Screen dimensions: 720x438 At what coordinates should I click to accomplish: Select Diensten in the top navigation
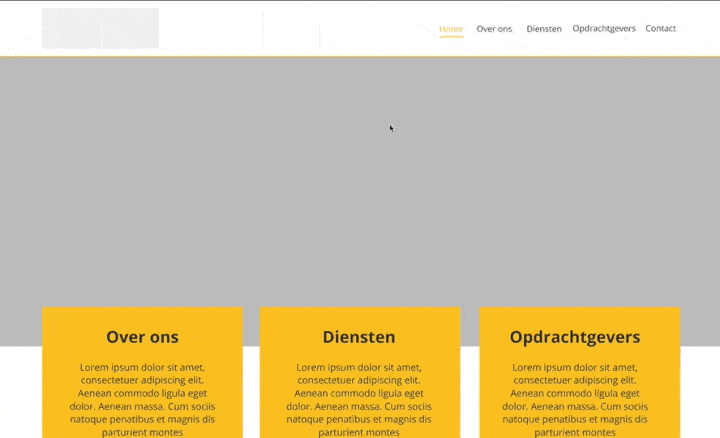tap(544, 29)
